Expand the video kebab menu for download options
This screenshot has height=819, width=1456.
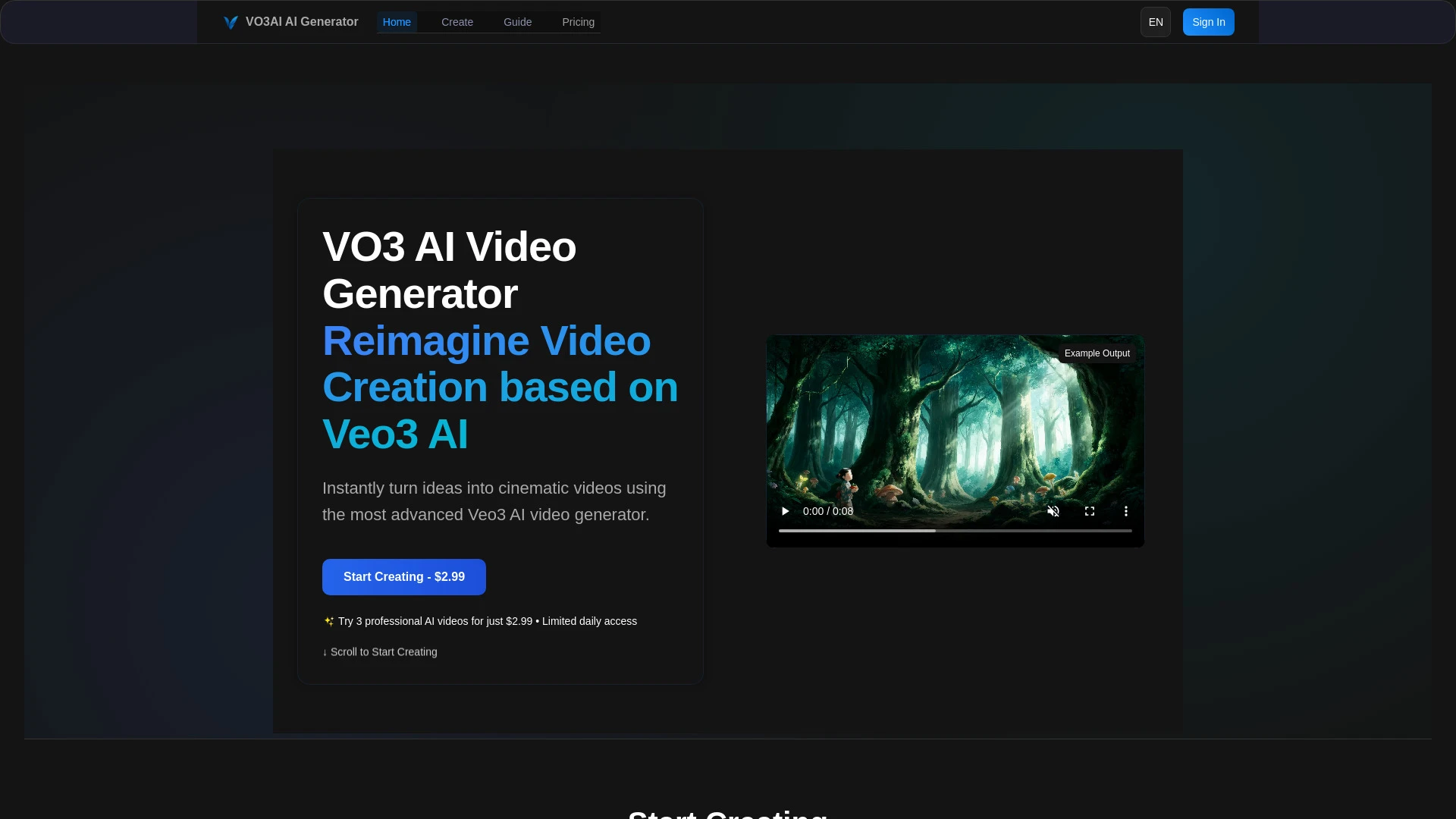(1125, 511)
